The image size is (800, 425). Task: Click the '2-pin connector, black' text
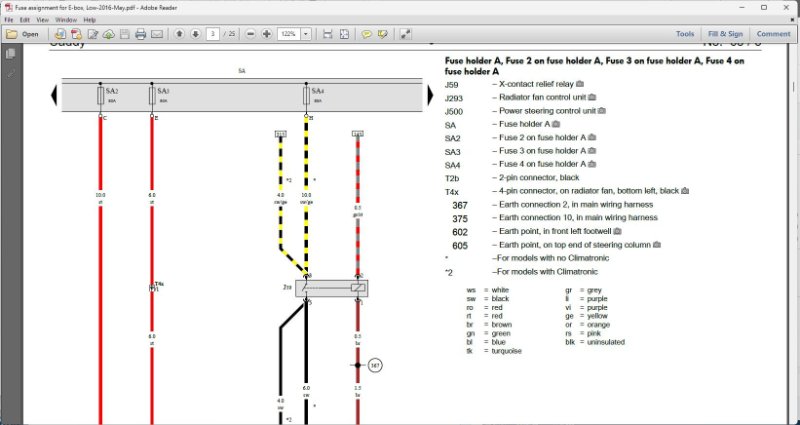(x=539, y=178)
